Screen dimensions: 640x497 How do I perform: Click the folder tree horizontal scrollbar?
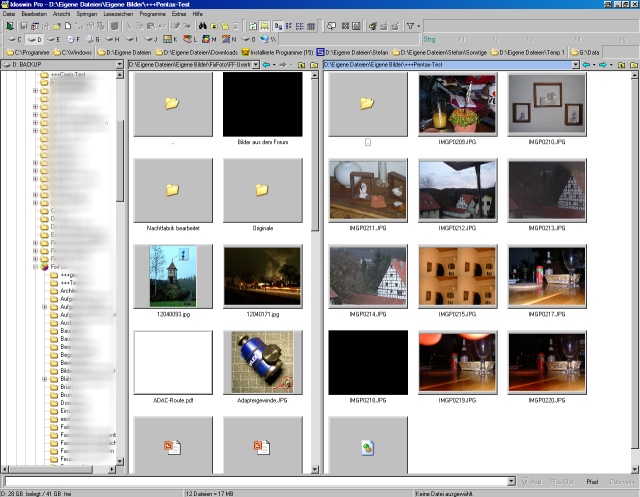tap(59, 470)
